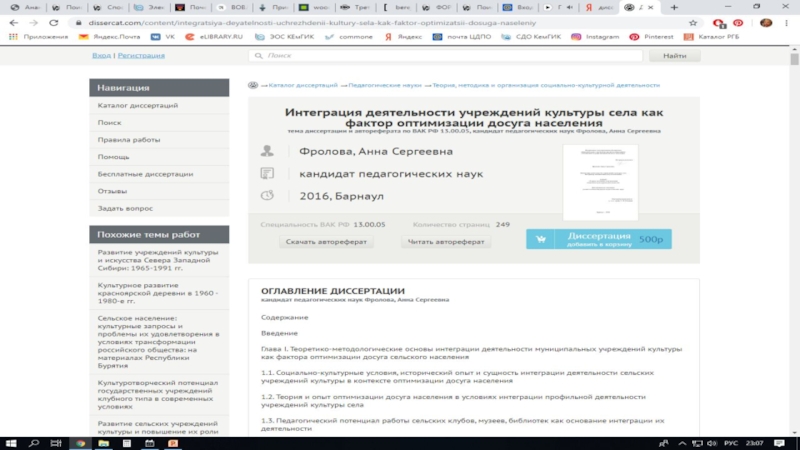Viewport: 800px width, 450px height.
Task: Click the clock icon beside 2016, Барнаул
Action: point(267,196)
